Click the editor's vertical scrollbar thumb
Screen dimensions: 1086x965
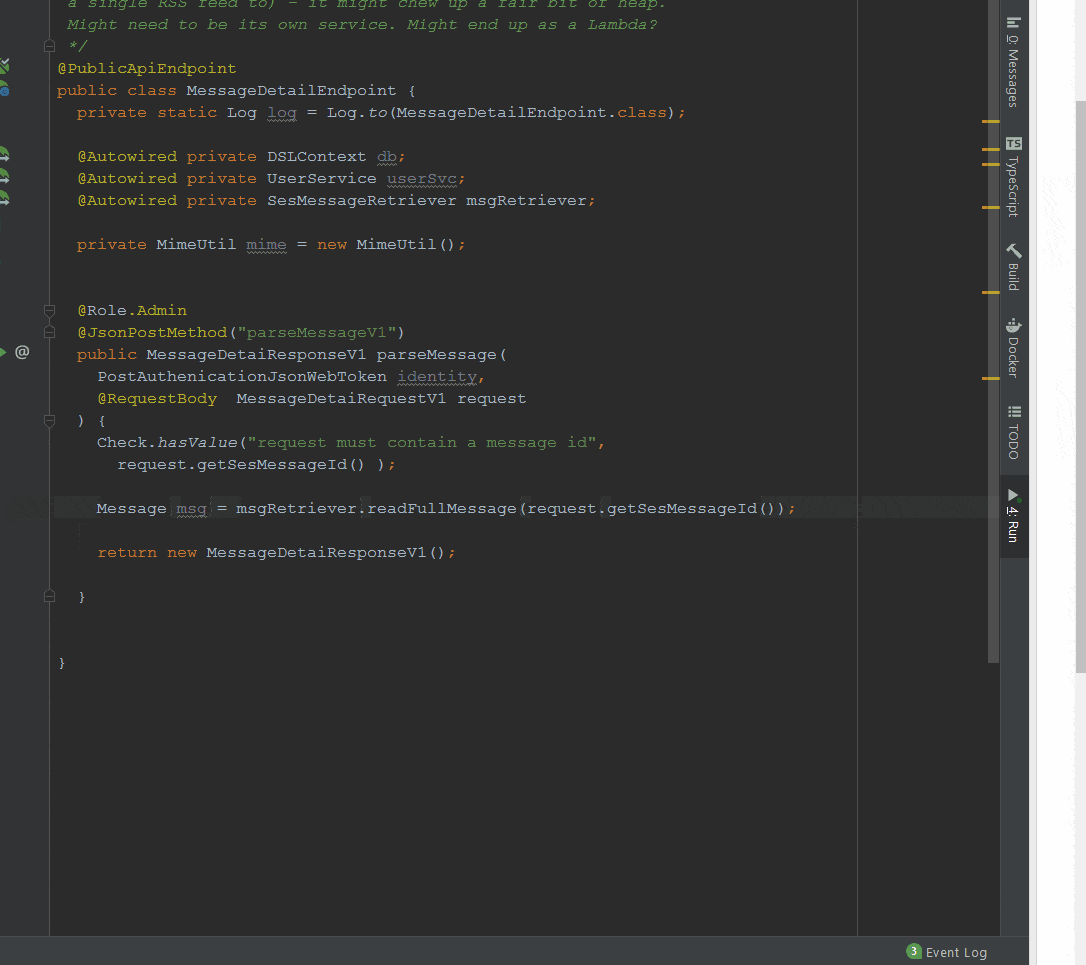(x=993, y=331)
